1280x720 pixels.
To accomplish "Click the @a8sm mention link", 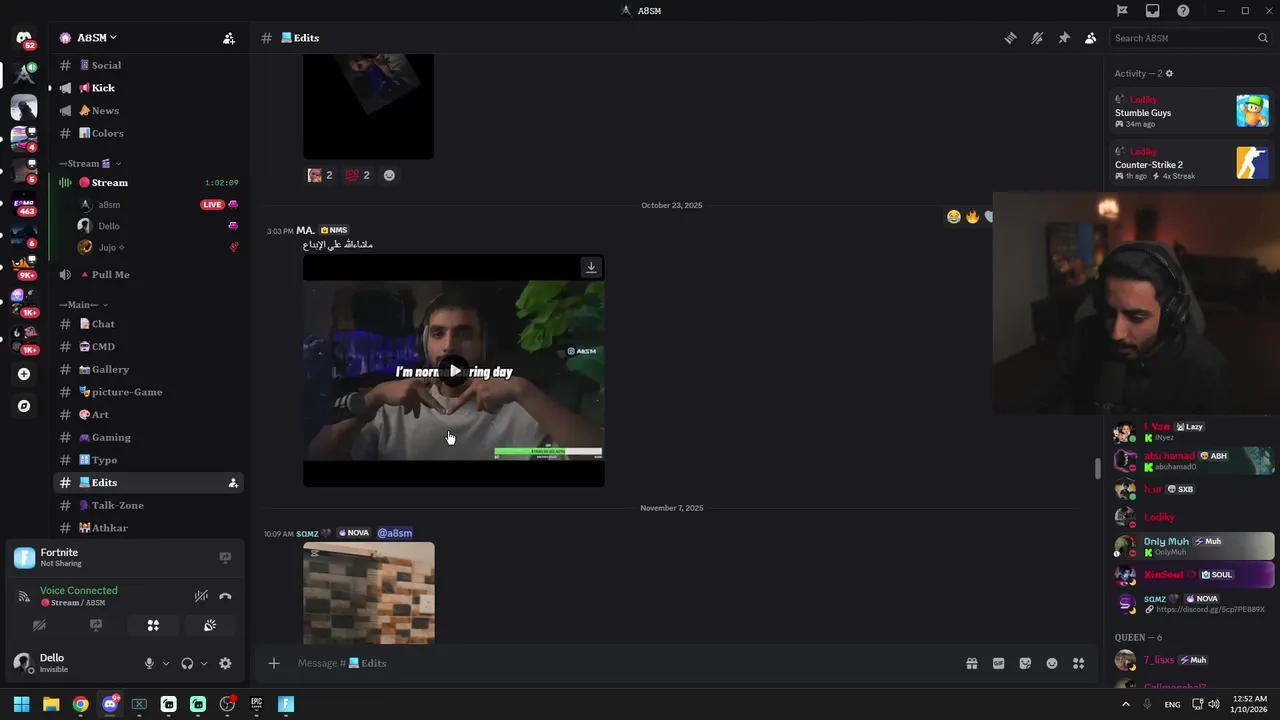I will pyautogui.click(x=394, y=533).
